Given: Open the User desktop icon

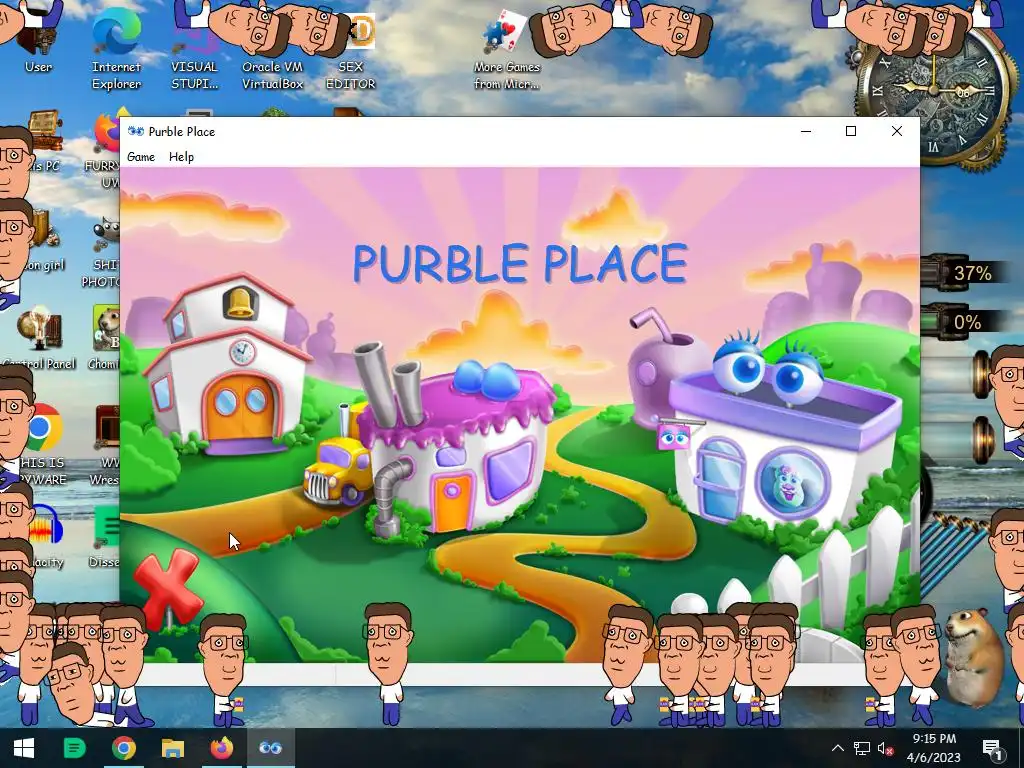Looking at the screenshot, I should pyautogui.click(x=39, y=46).
